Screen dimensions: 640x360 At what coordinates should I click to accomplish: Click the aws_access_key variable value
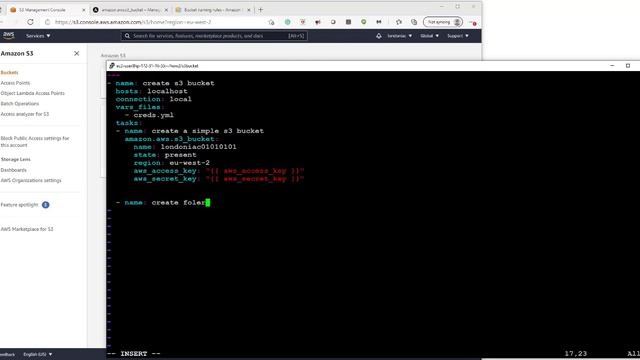pos(255,171)
